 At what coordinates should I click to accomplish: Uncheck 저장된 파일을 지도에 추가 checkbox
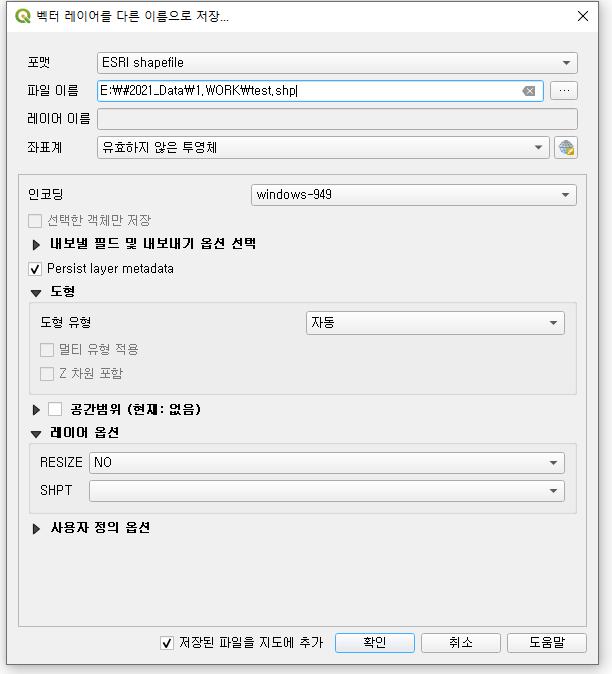point(167,643)
